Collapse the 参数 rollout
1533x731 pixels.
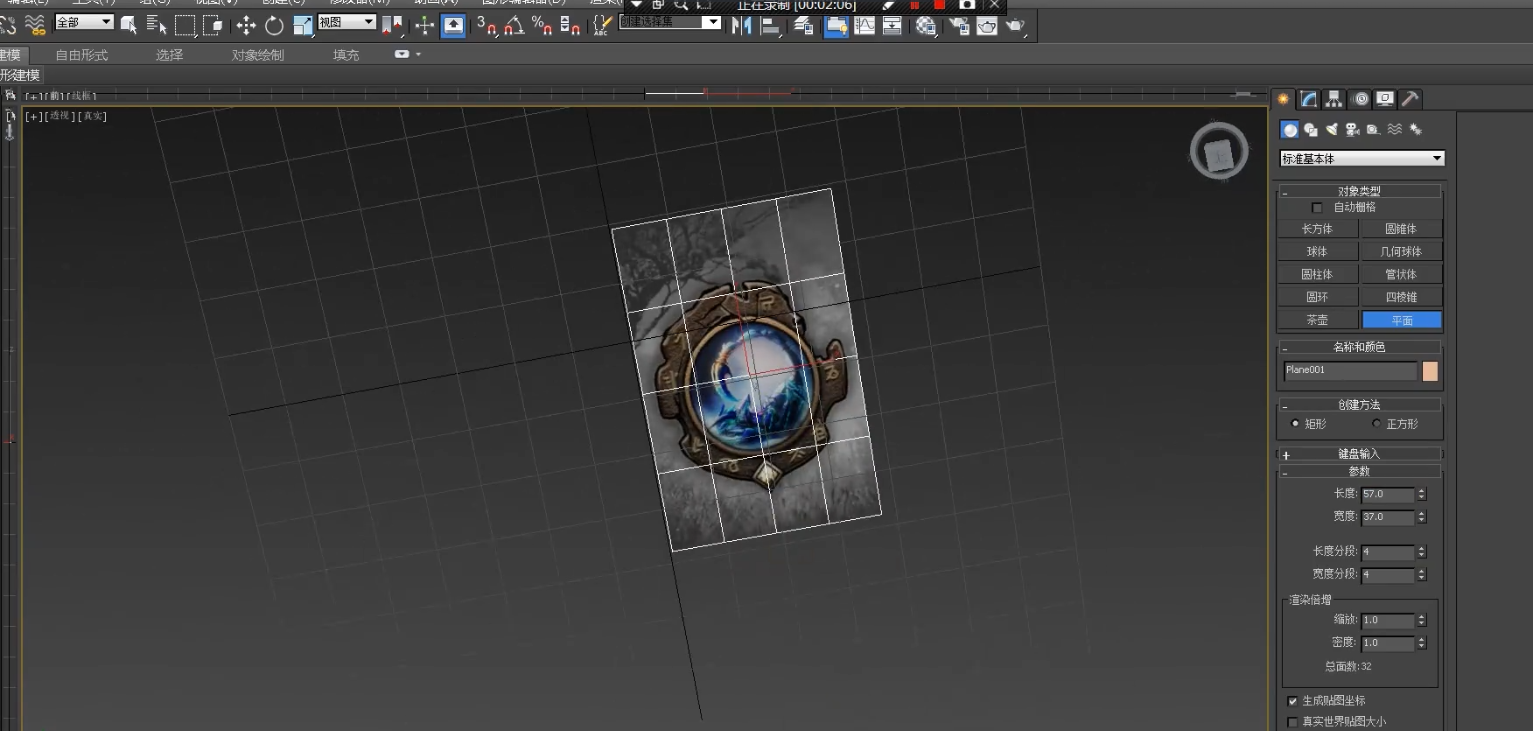(x=1360, y=471)
